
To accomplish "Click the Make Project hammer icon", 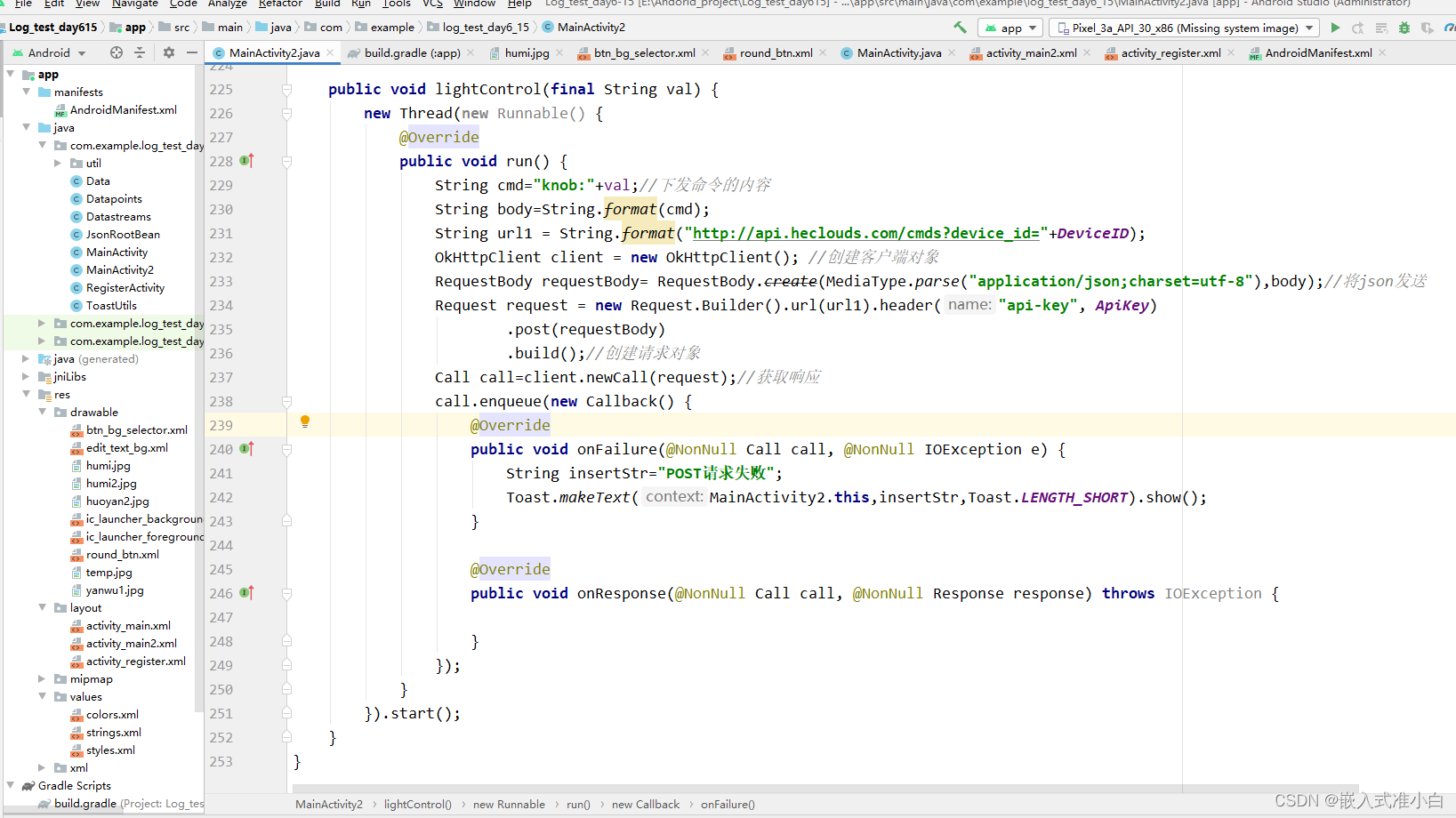I will 960,28.
